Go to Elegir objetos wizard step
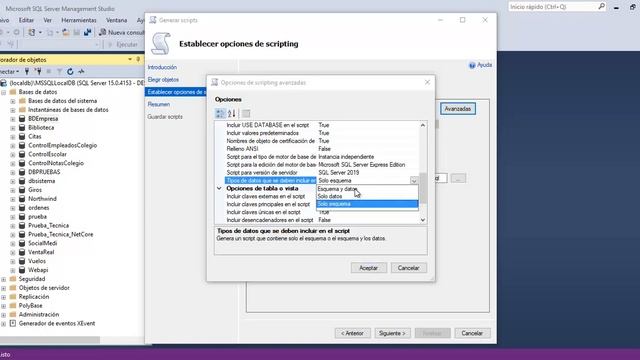The height and width of the screenshot is (360, 640). pos(163,80)
